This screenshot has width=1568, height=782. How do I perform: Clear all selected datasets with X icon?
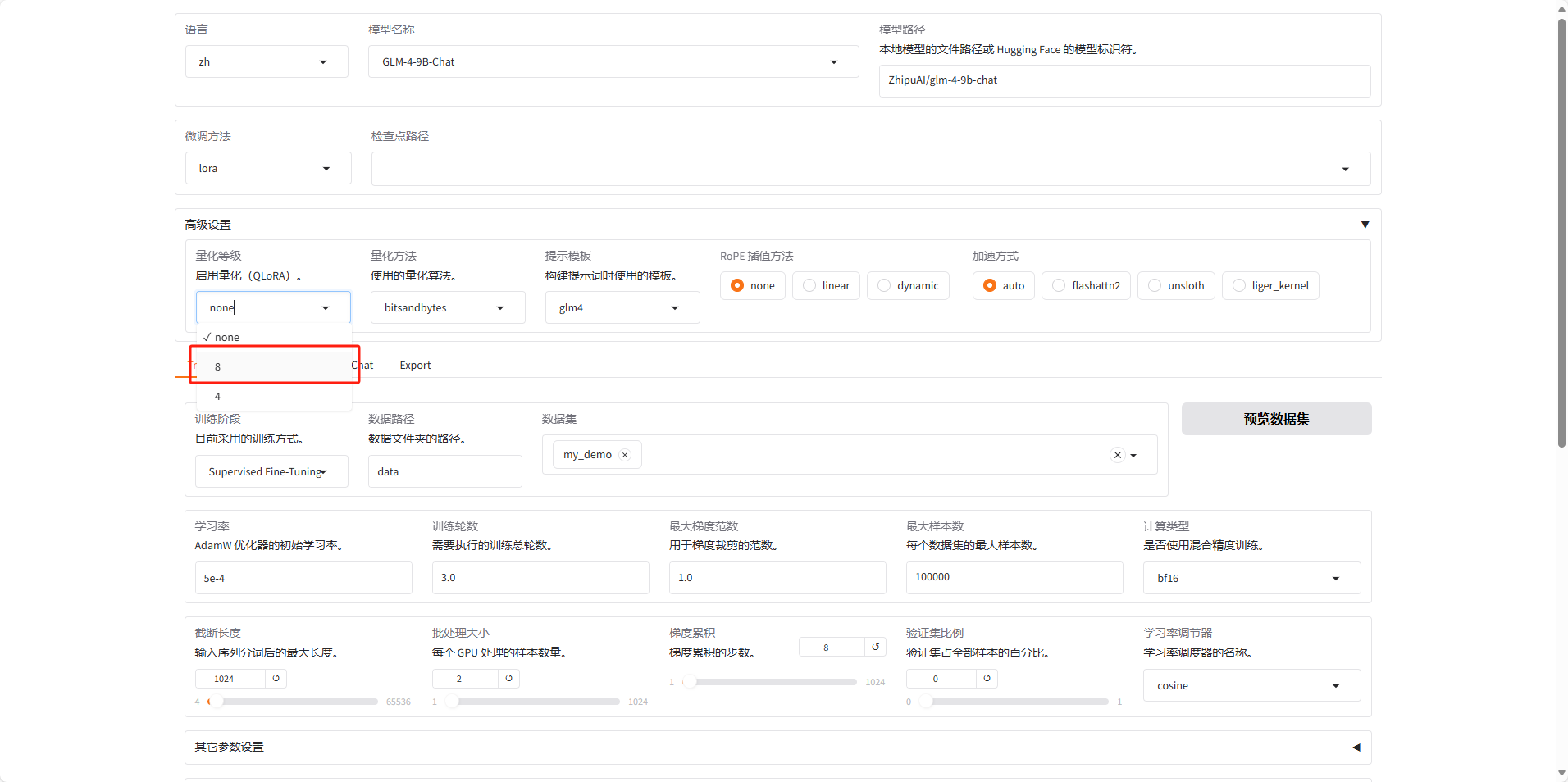click(1117, 455)
